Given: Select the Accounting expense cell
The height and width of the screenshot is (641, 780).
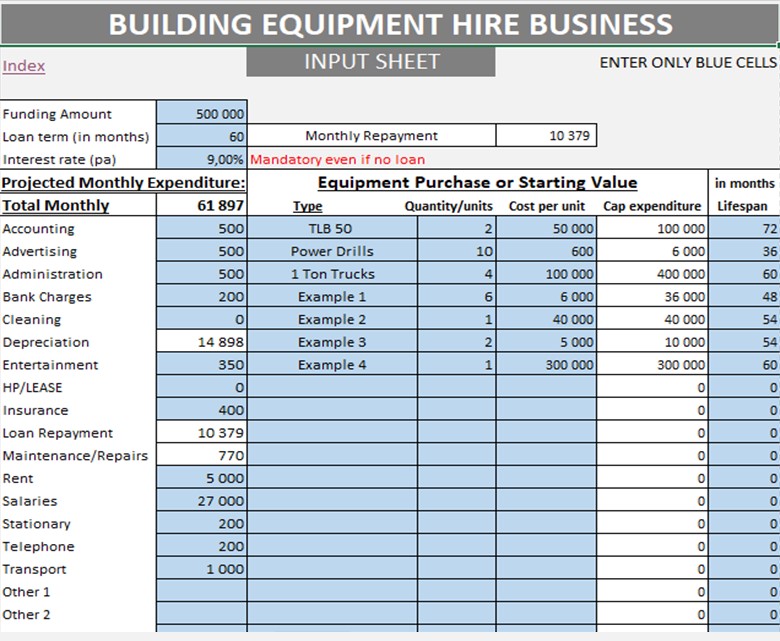Looking at the screenshot, I should pos(202,228).
